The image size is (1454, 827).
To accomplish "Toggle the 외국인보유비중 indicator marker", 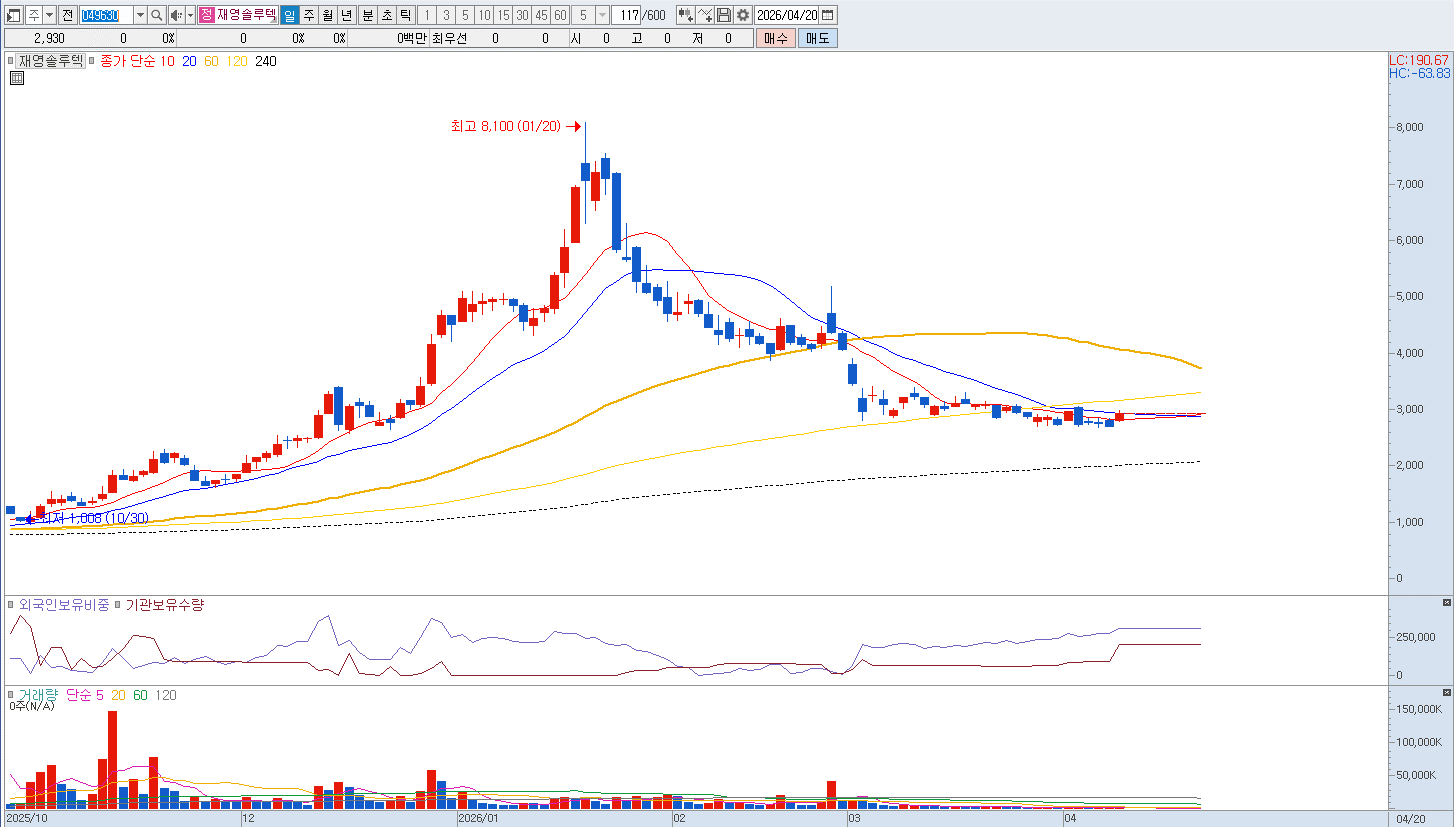I will pos(12,605).
